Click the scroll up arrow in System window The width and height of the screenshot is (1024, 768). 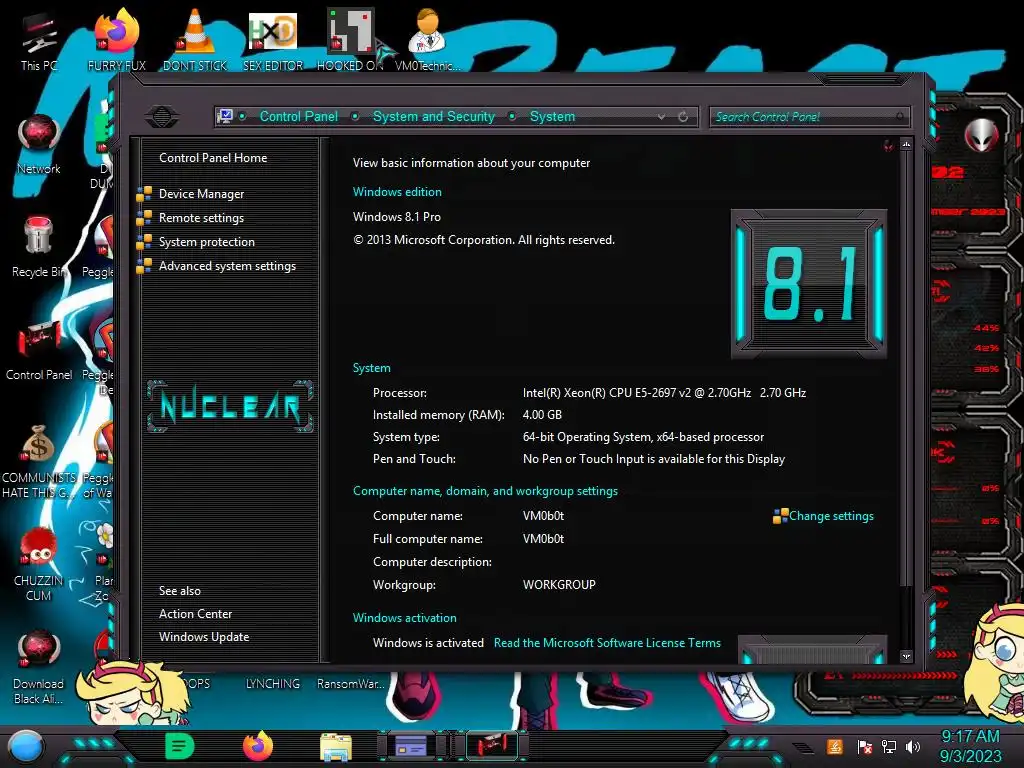[x=906, y=144]
